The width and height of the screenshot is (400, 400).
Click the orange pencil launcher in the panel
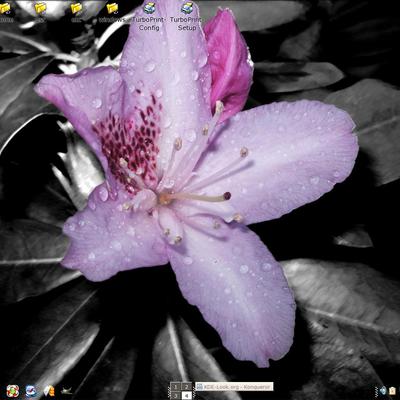point(49,391)
